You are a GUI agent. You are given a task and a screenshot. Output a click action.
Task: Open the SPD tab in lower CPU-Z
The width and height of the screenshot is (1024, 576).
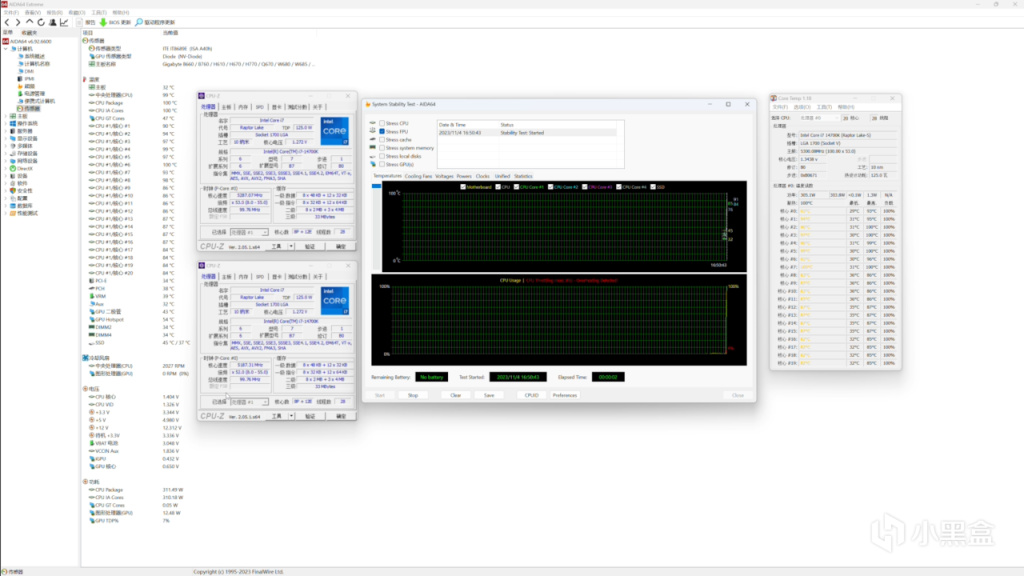point(260,277)
